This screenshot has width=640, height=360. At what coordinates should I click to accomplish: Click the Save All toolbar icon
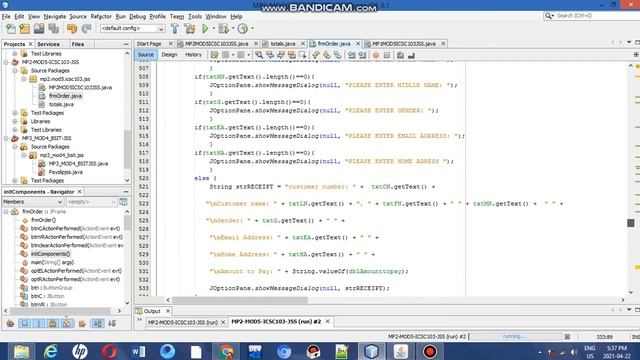[x=54, y=29]
